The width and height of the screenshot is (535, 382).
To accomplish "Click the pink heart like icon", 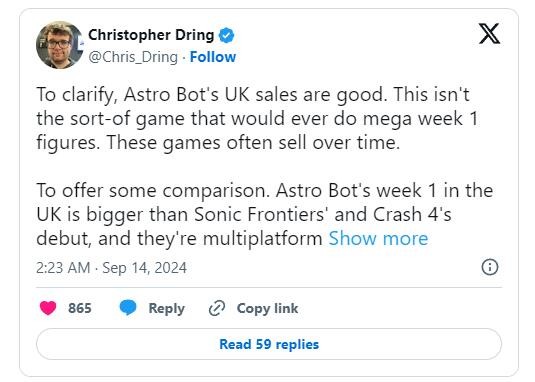I will click(x=48, y=308).
